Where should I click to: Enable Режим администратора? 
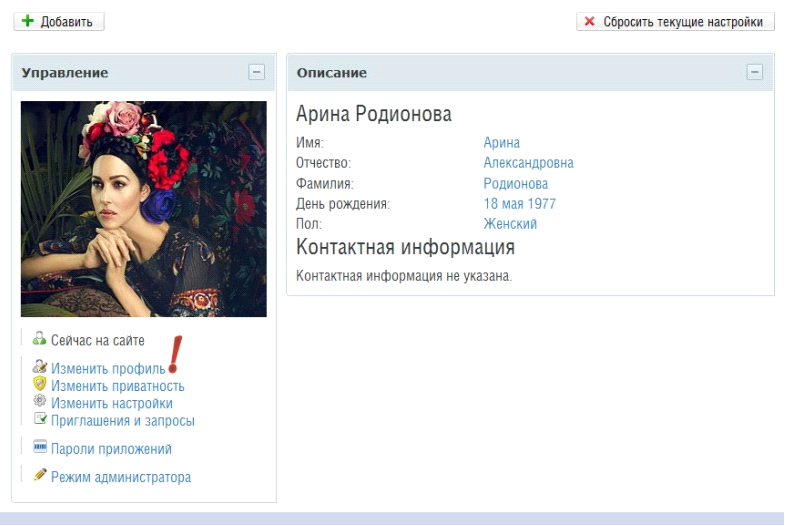pyautogui.click(x=120, y=477)
